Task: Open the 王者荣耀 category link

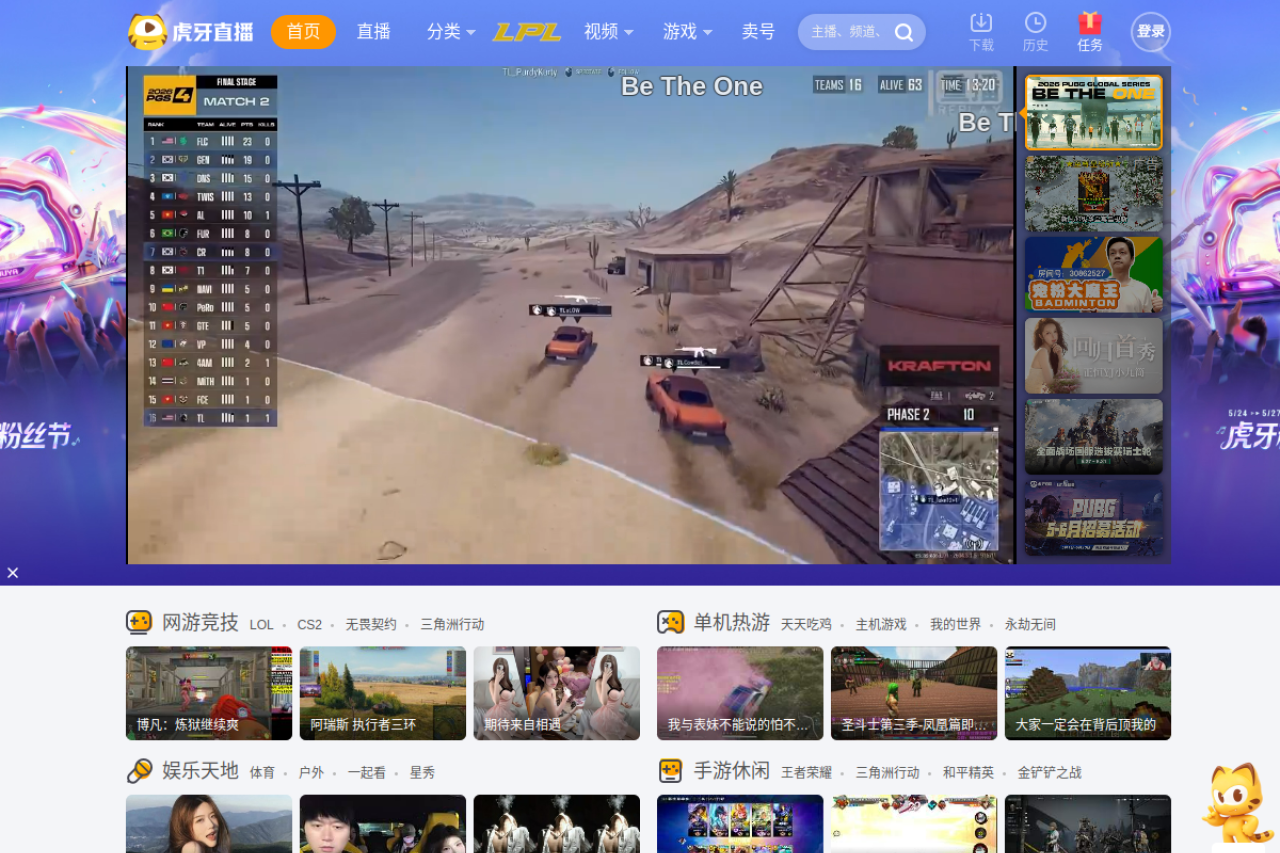Action: point(807,773)
